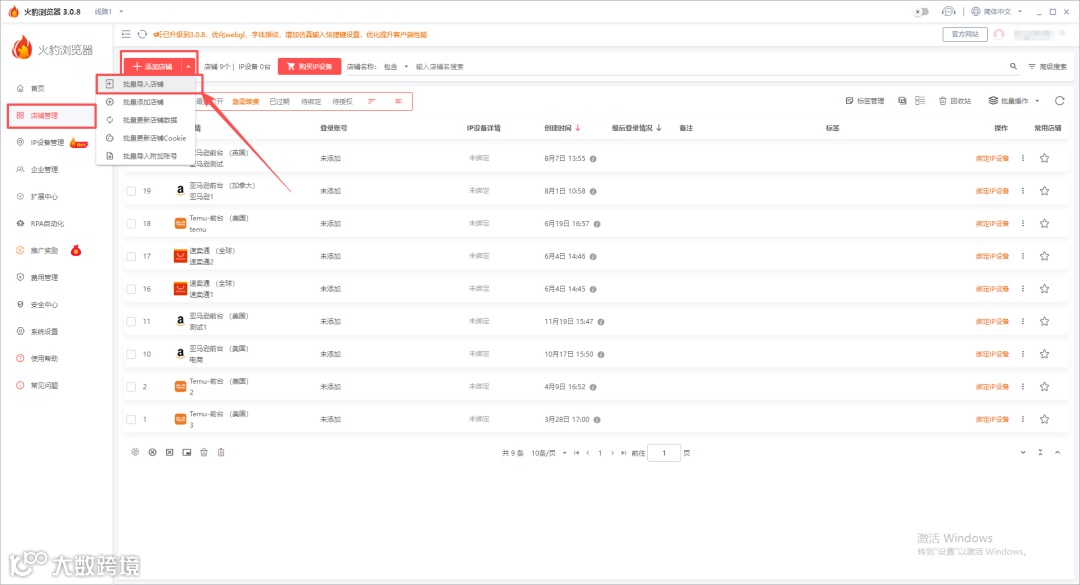Screen dimensions: 1080x585
Task: Switch to the 待授权 filter tab
Action: coord(342,101)
